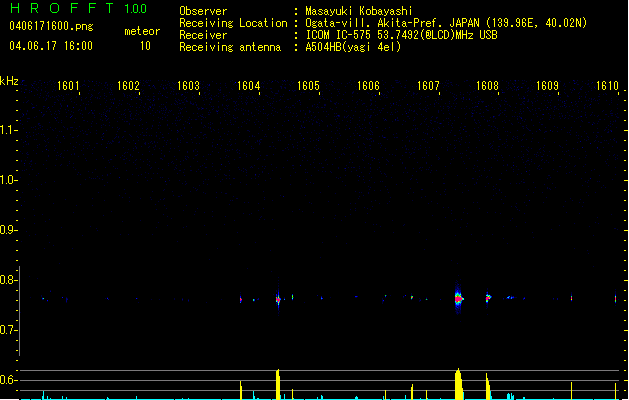This screenshot has height=400, width=629.
Task: Click the Receiving Location field label
Action: coord(233,23)
